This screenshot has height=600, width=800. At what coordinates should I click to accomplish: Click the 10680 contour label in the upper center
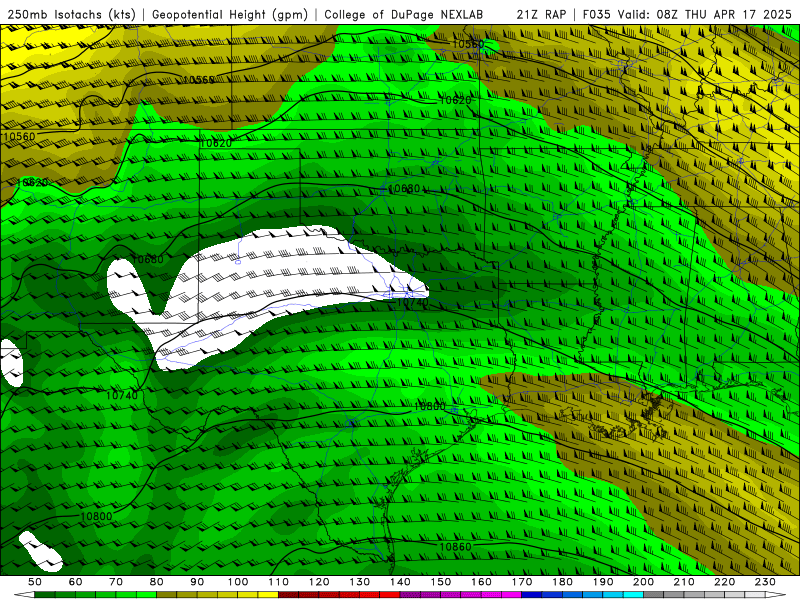(404, 188)
